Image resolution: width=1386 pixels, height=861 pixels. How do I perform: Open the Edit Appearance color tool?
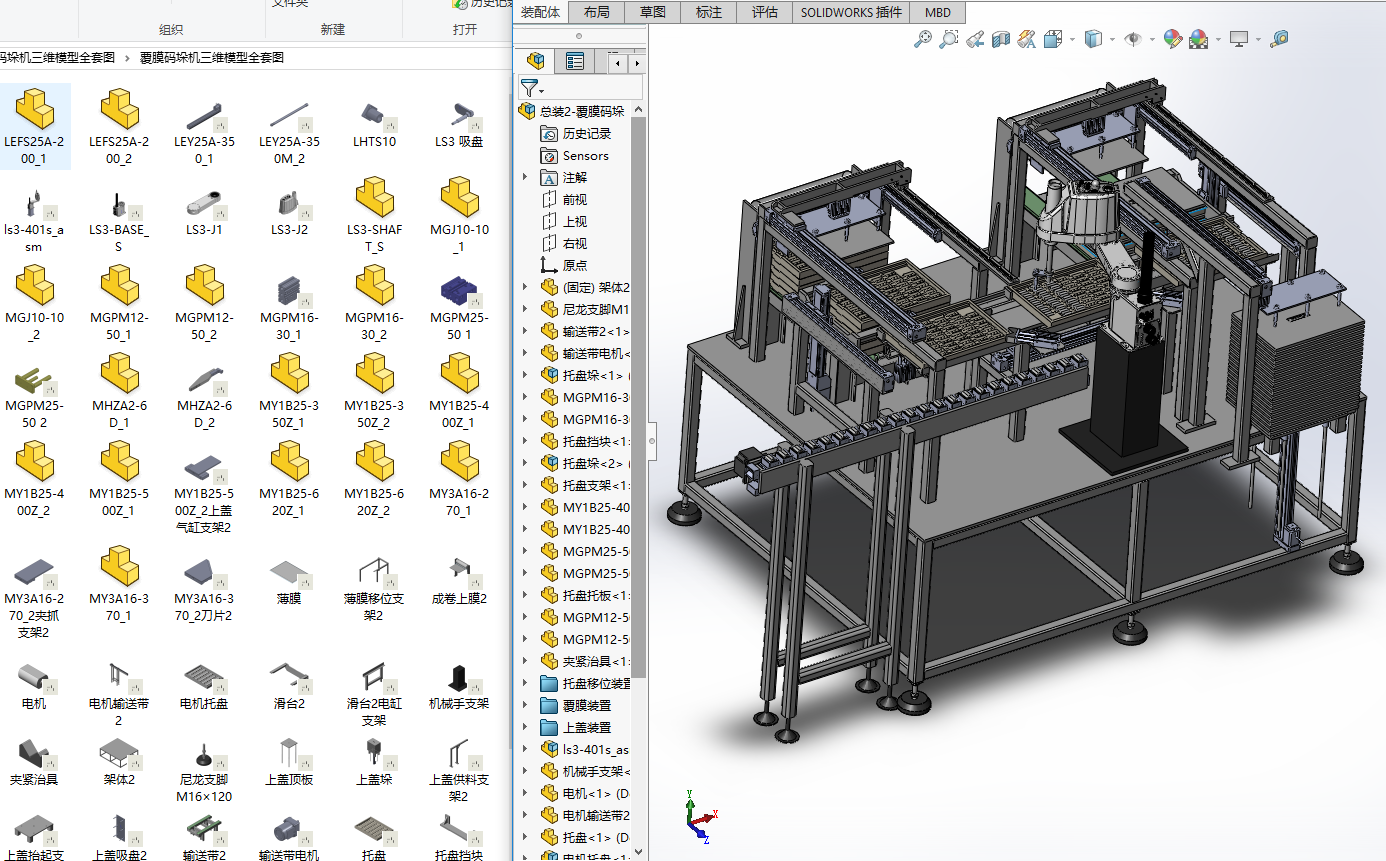coord(1172,39)
